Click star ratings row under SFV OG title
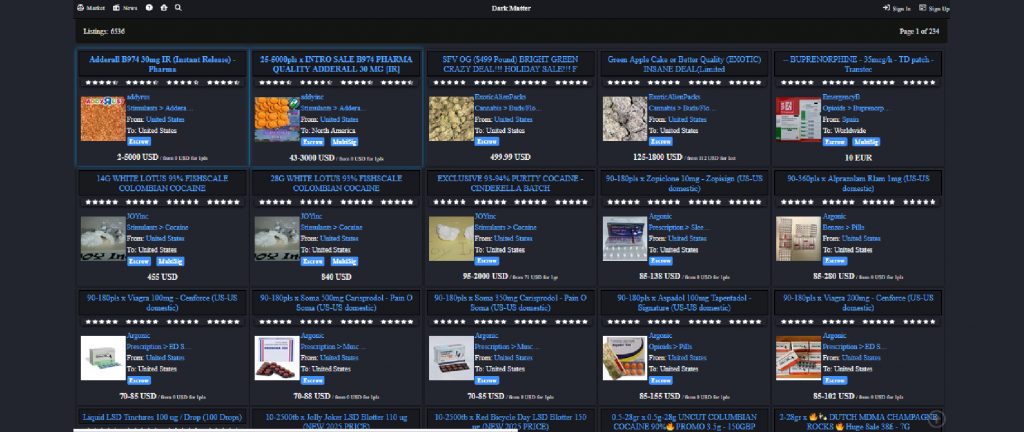The height and width of the screenshot is (432, 1024). point(510,83)
